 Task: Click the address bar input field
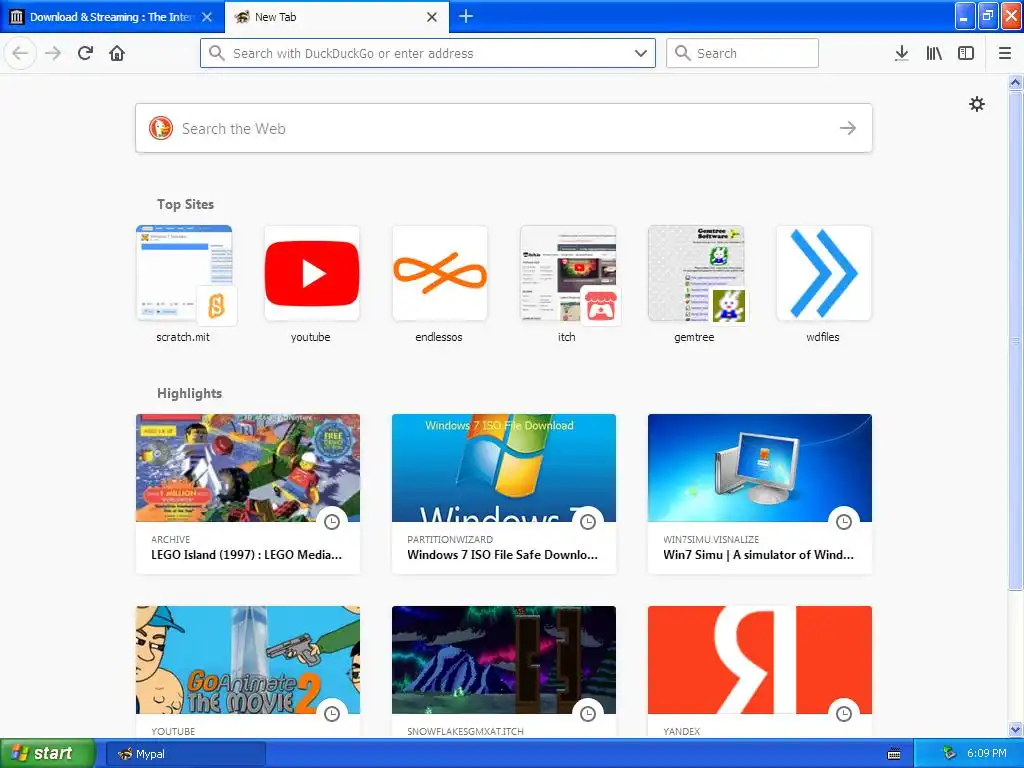tap(428, 53)
